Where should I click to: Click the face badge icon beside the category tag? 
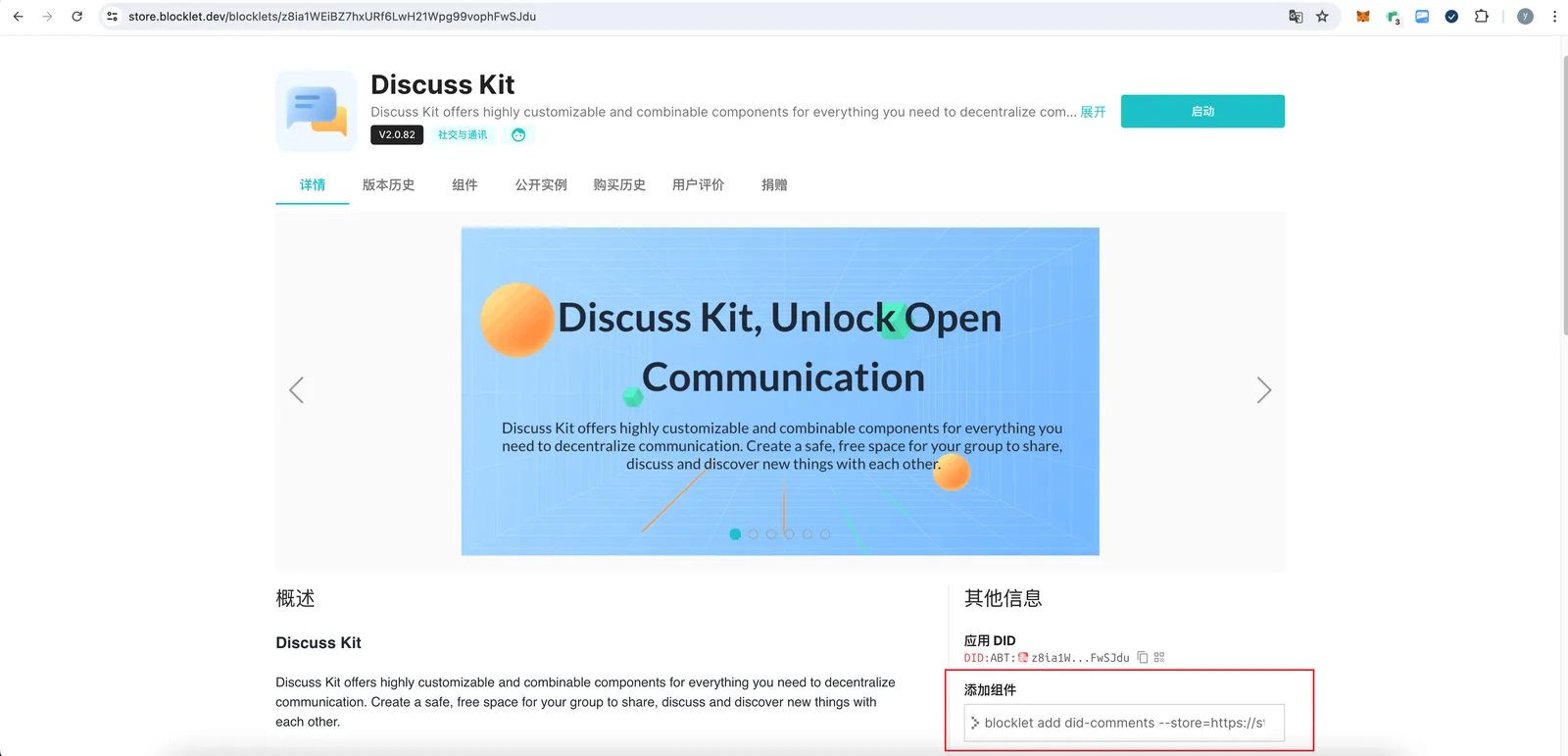click(518, 135)
